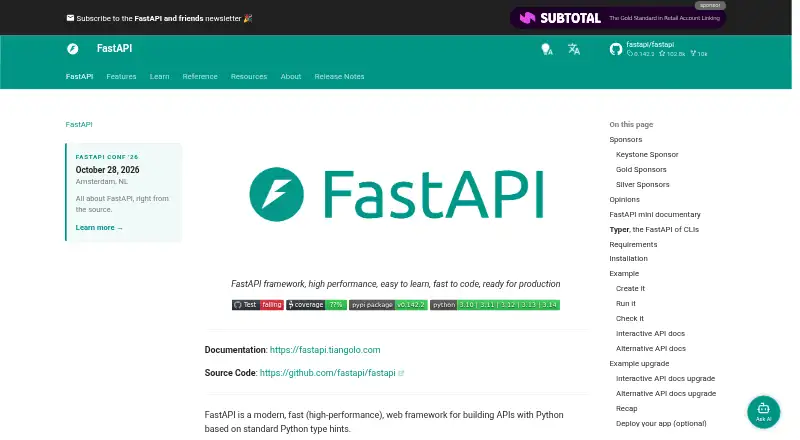Viewport: 800px width, 440px height.
Task: Open the fastapi.tiangolo.com documentation link
Action: pos(325,350)
